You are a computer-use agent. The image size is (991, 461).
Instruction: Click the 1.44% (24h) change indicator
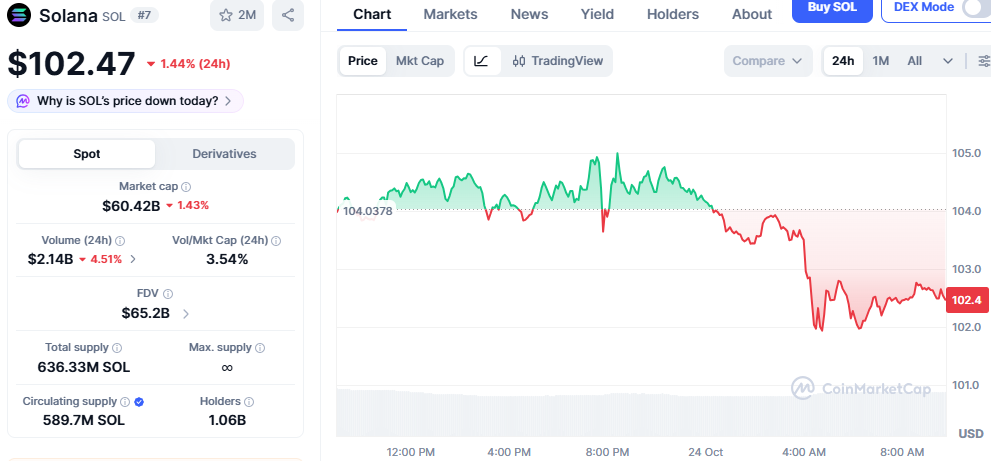(188, 63)
